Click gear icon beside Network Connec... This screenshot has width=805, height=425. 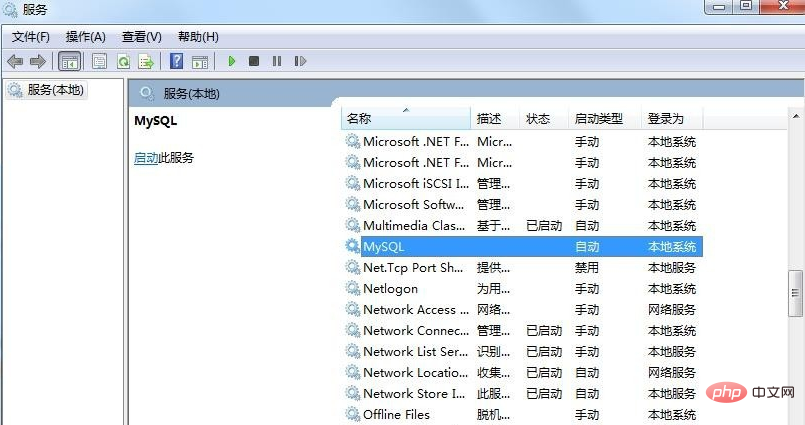(352, 331)
